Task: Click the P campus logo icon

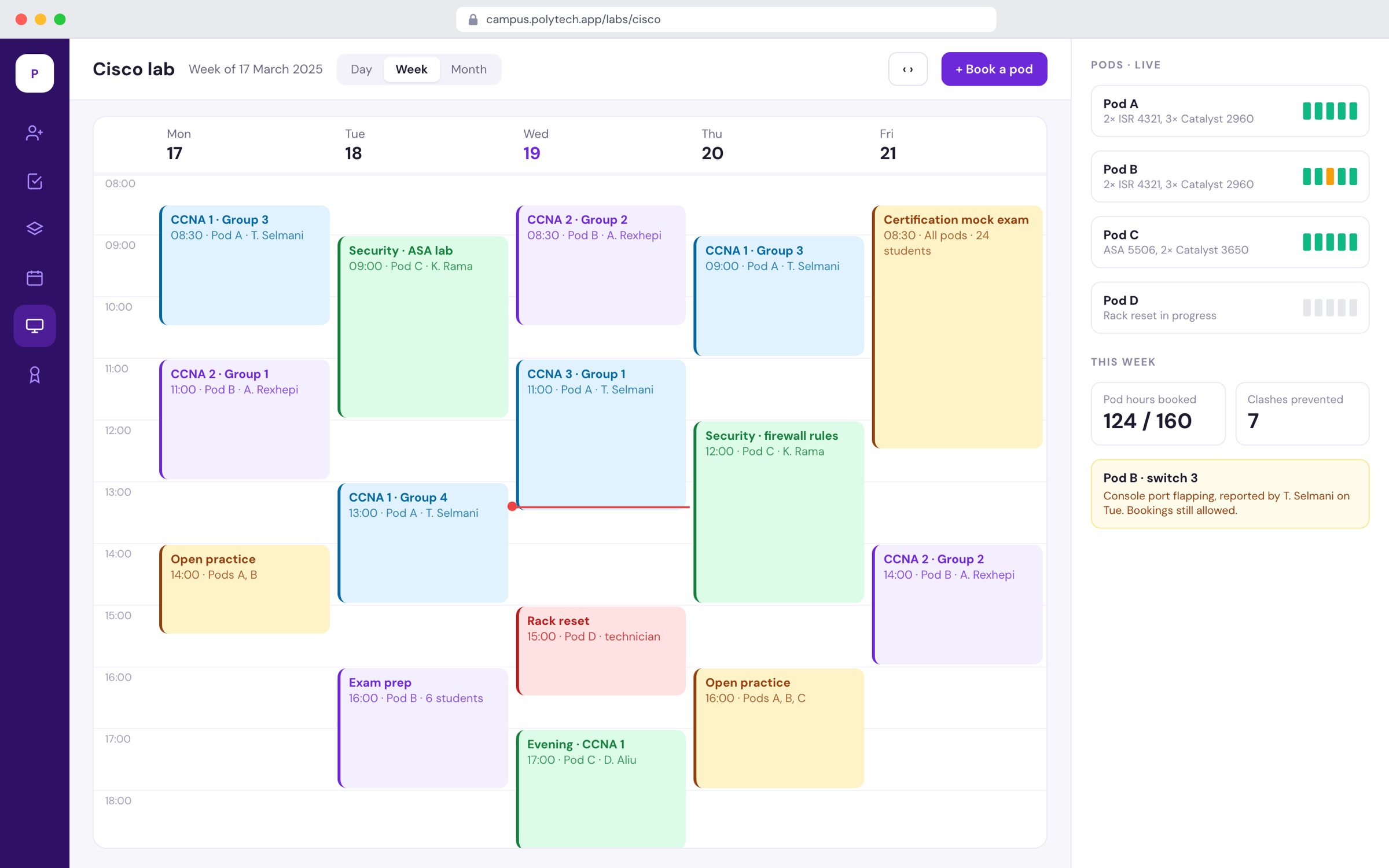Action: tap(35, 73)
